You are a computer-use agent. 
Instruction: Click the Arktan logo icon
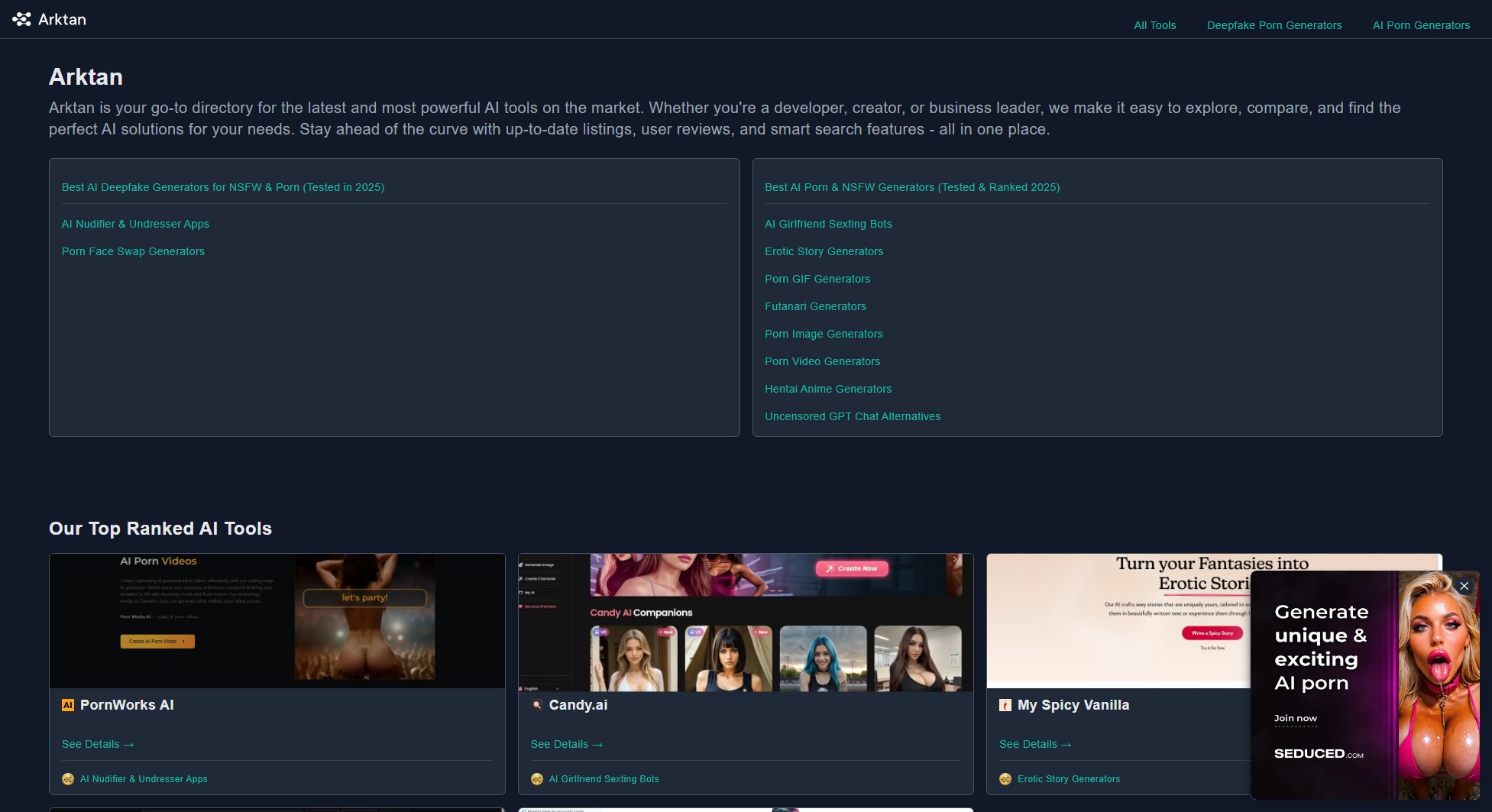click(21, 19)
